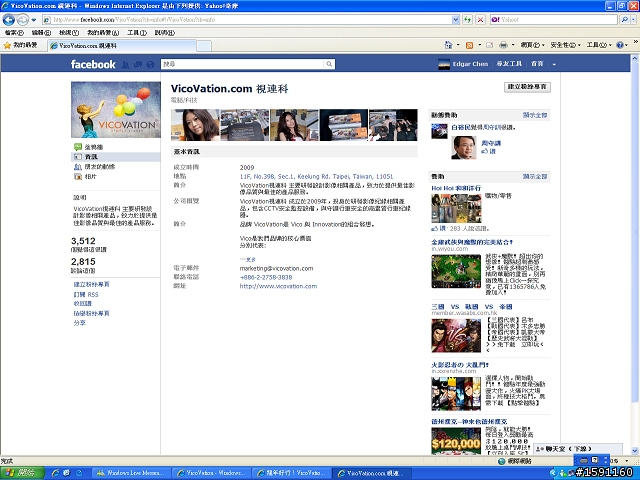Click marketing@vicovation.com email text

click(276, 268)
